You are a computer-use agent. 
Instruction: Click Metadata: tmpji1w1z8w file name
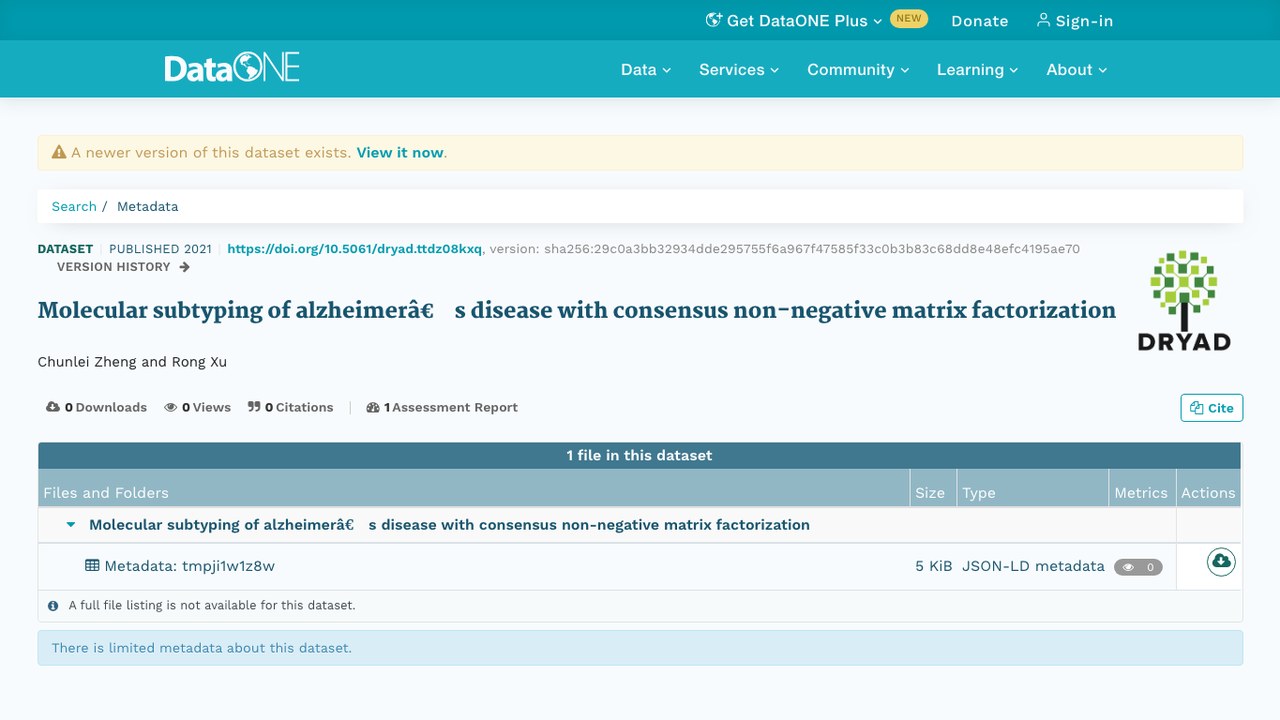tap(189, 566)
